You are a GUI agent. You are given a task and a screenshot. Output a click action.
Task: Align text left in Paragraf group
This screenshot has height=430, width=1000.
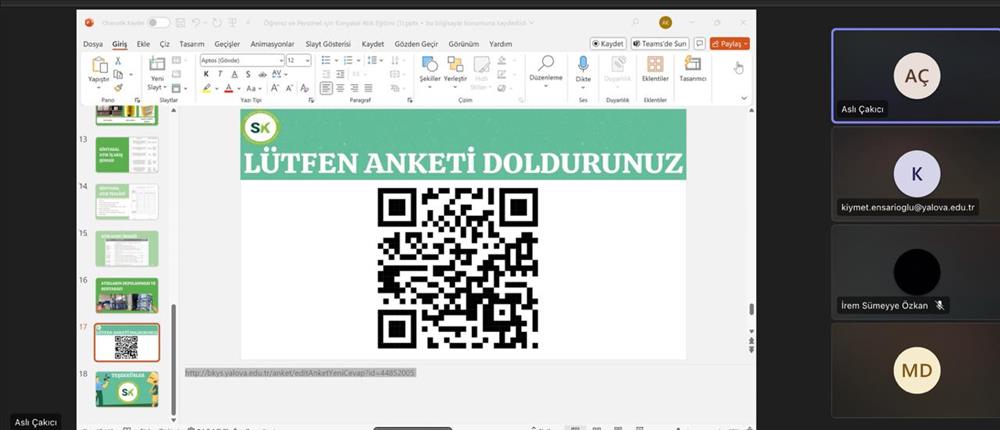click(x=326, y=88)
